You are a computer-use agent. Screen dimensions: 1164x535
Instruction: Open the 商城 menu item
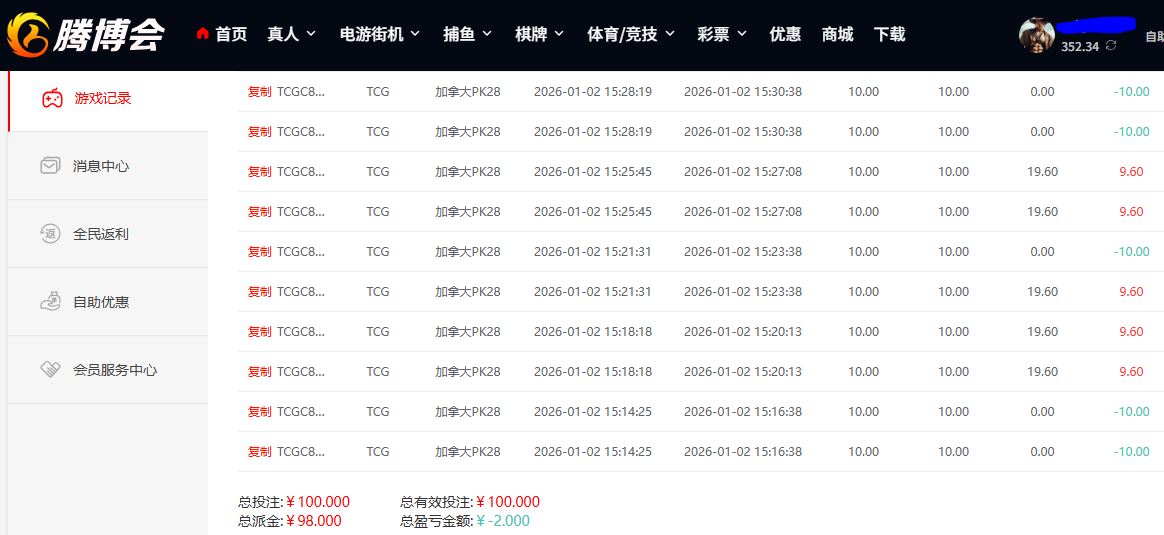[x=837, y=34]
